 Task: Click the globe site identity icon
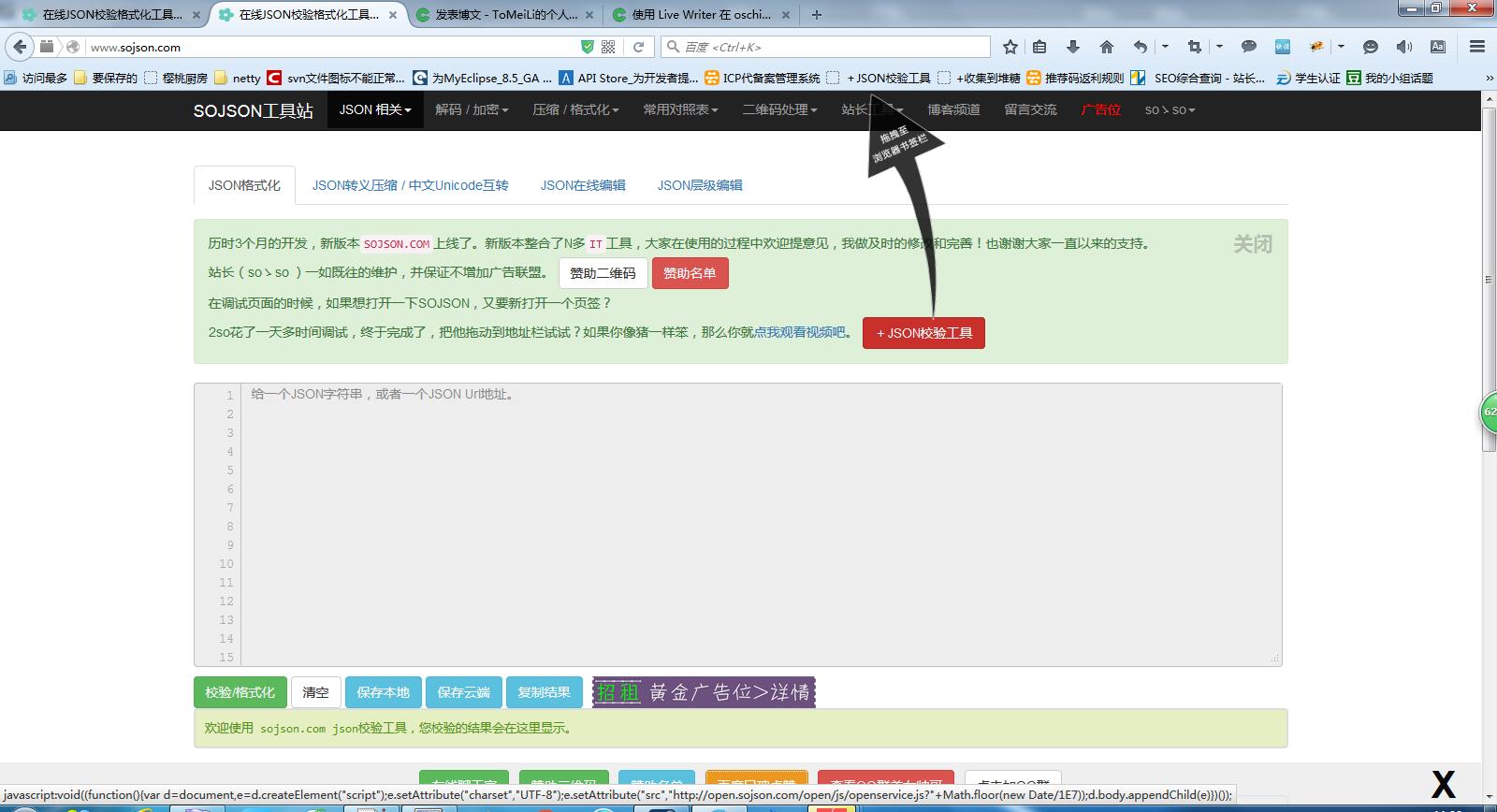point(73,47)
